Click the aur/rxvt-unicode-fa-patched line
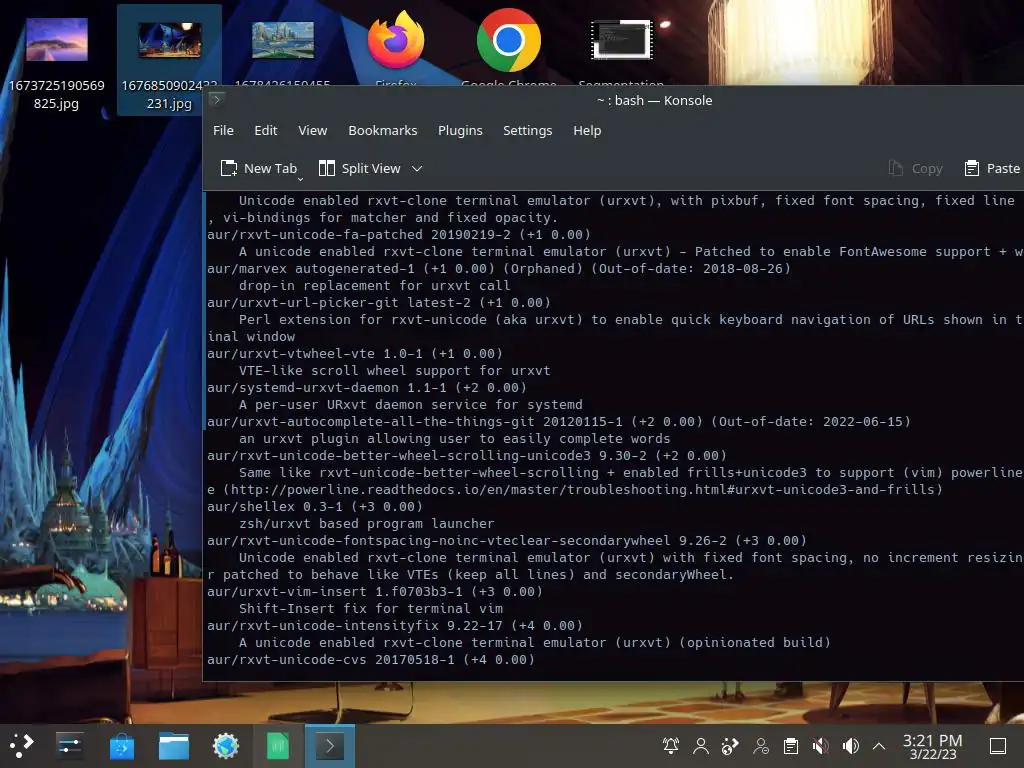This screenshot has height=768, width=1024. pos(399,234)
